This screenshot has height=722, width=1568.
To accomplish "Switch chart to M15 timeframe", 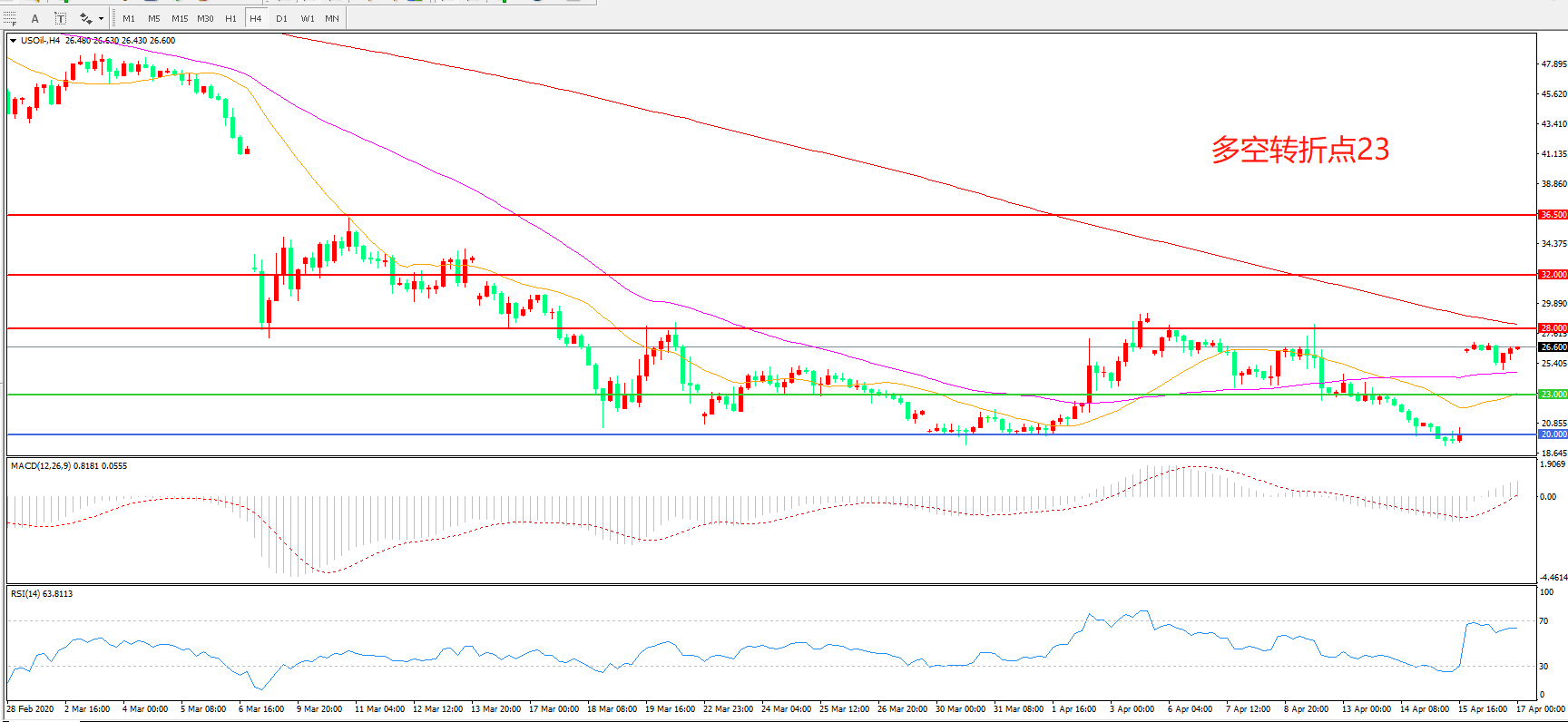I will pyautogui.click(x=180, y=18).
